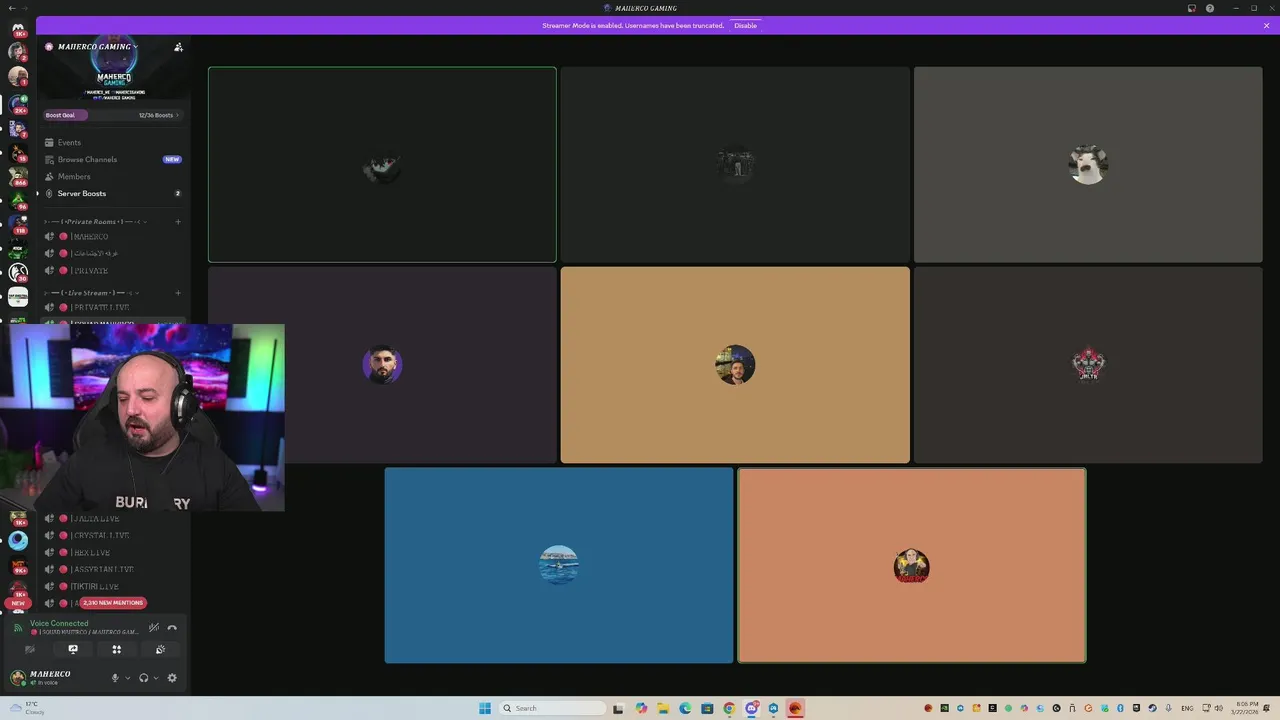Open the blue circular server icon near bottom
1280x720 pixels.
click(x=18, y=541)
